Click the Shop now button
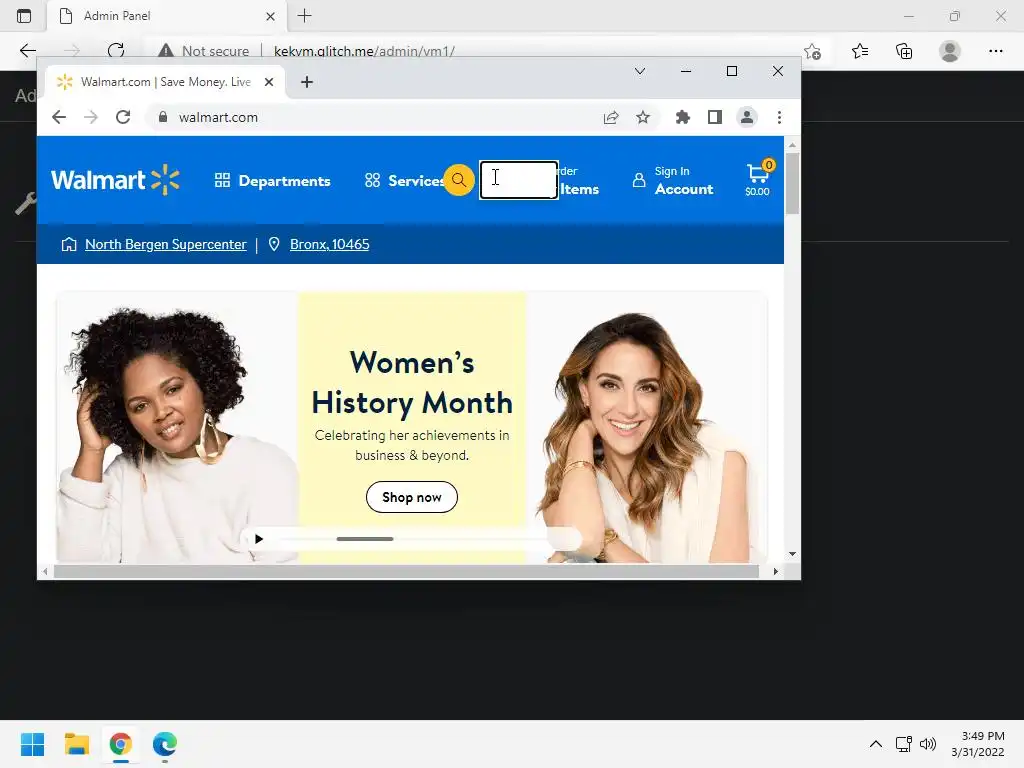This screenshot has width=1024, height=768. (x=411, y=498)
